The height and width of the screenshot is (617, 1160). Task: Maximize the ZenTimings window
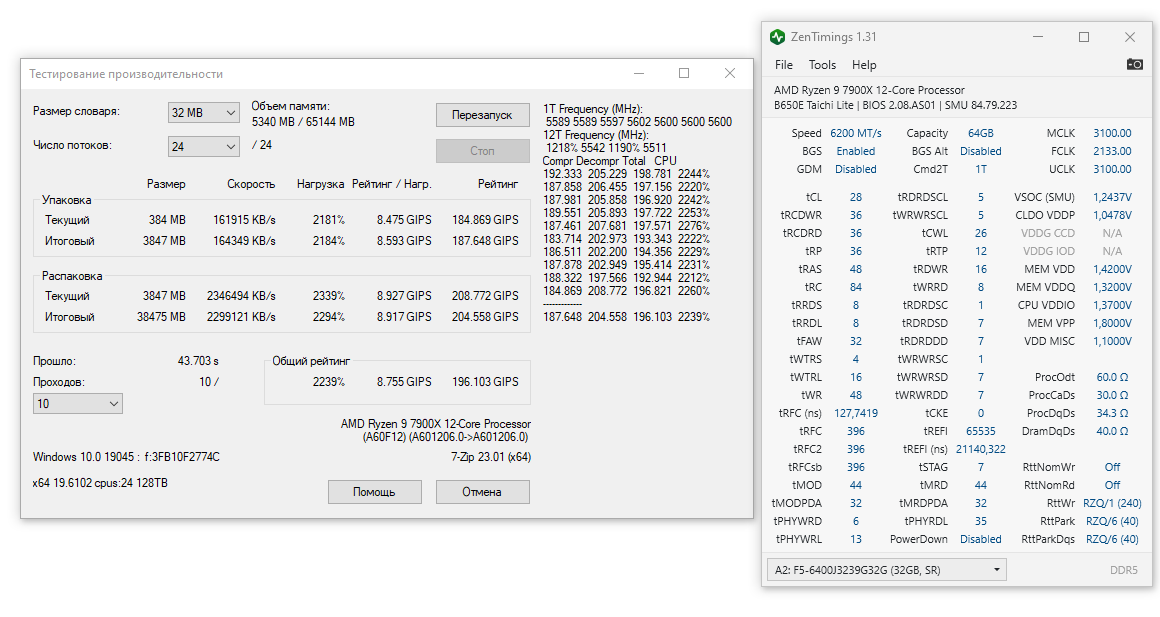[x=1084, y=37]
